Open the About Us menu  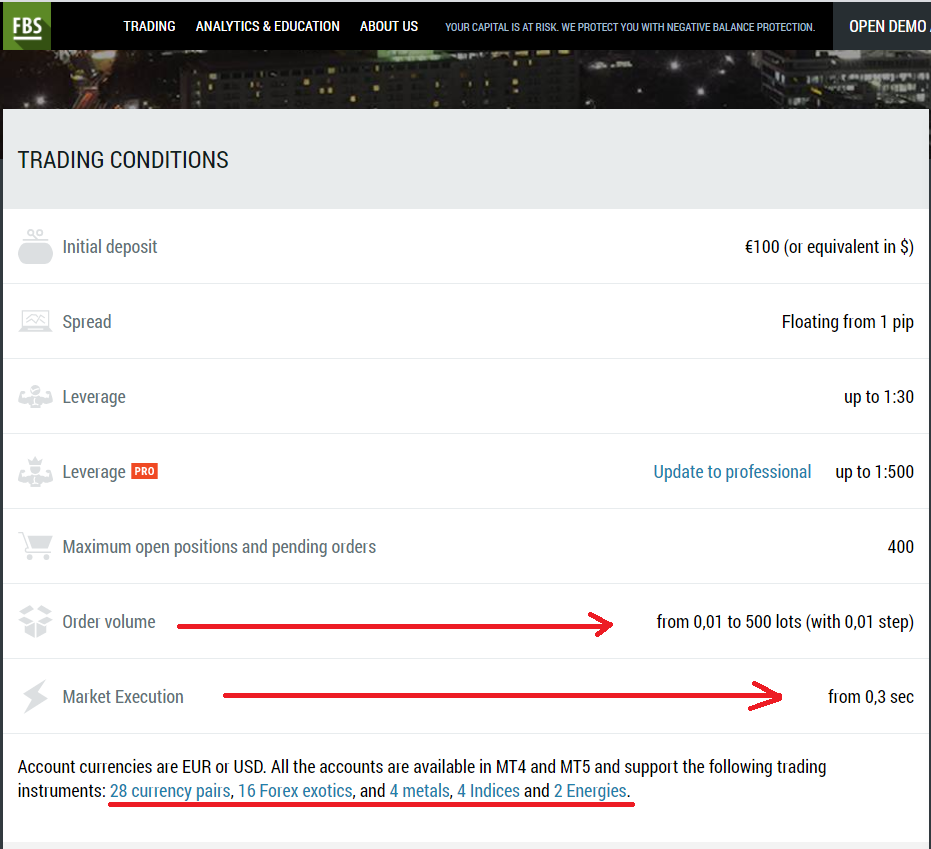tap(389, 26)
